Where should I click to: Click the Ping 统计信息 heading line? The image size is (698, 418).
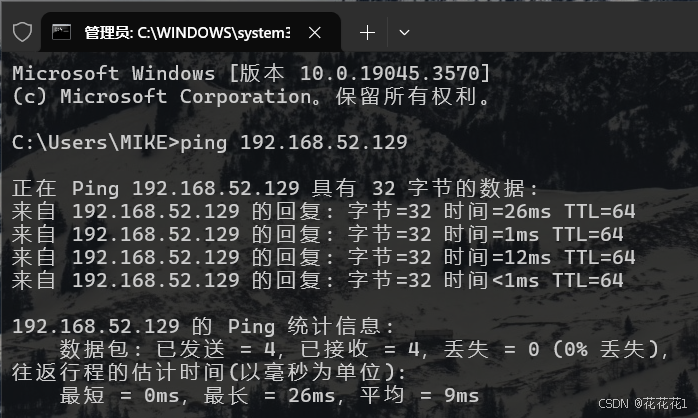tap(203, 326)
